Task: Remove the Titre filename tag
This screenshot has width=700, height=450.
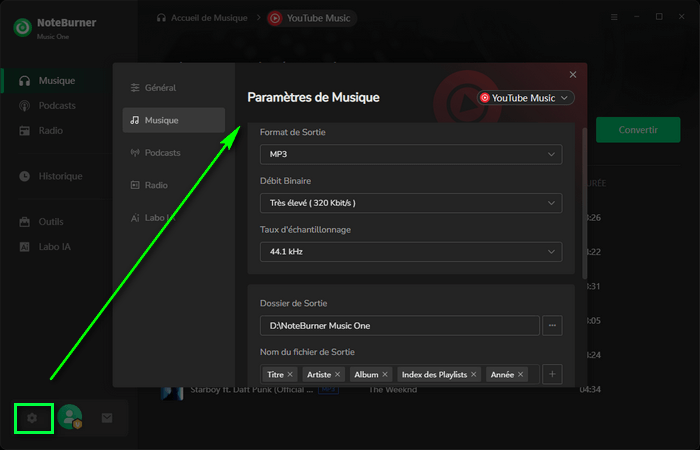Action: click(x=290, y=375)
